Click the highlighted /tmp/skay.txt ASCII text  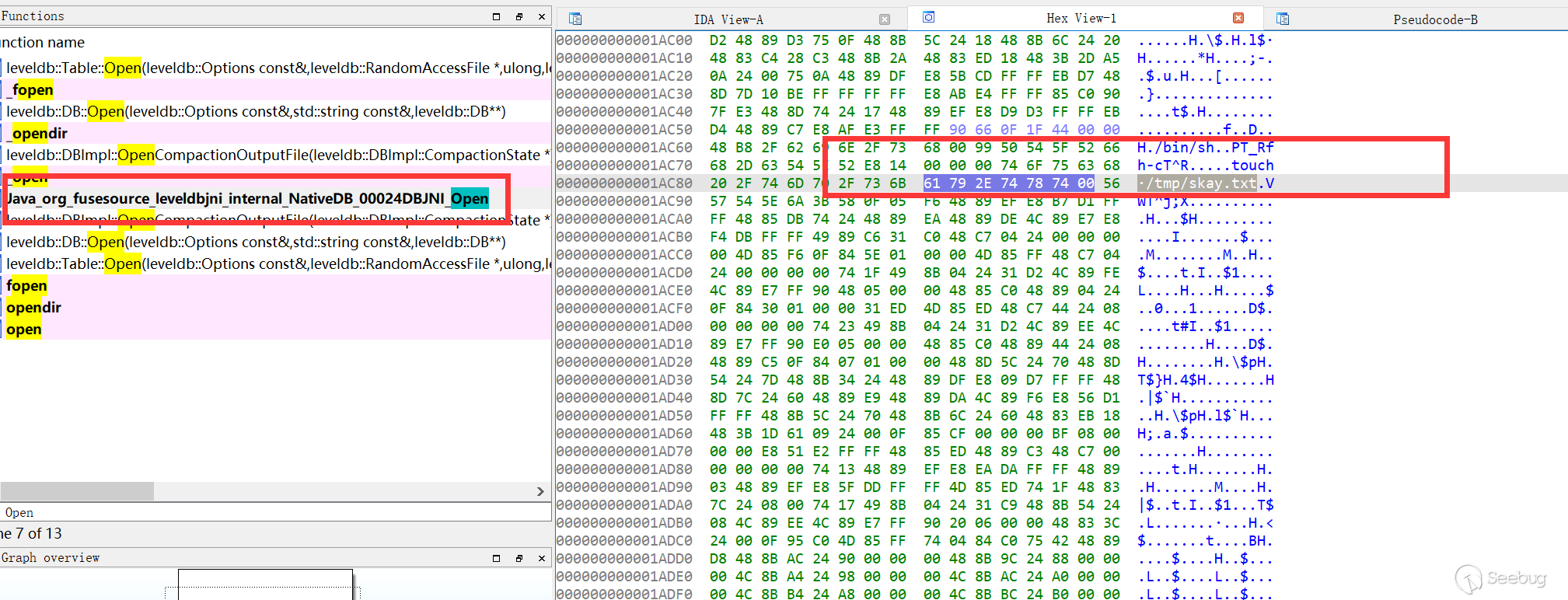click(x=1201, y=183)
